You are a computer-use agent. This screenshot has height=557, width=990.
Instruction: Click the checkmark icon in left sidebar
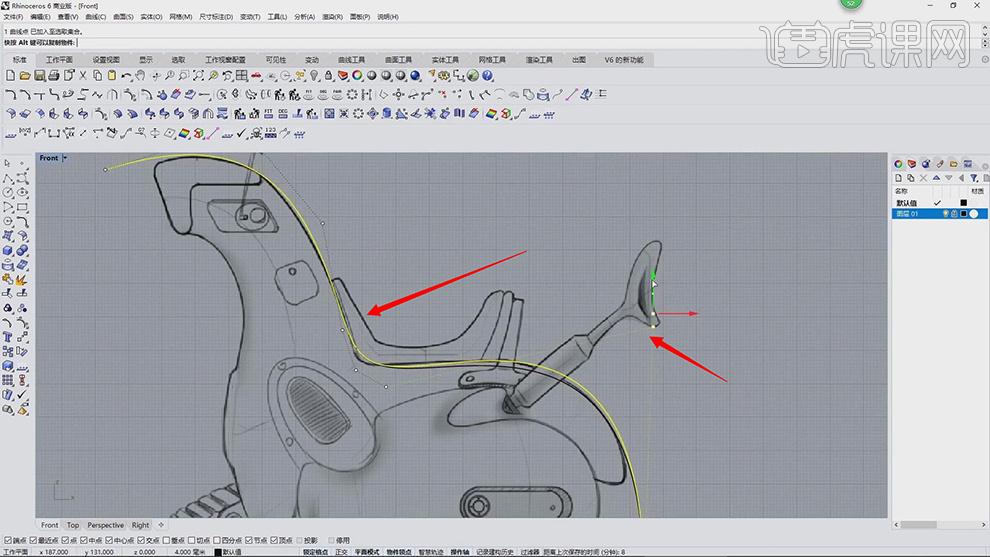[22, 395]
